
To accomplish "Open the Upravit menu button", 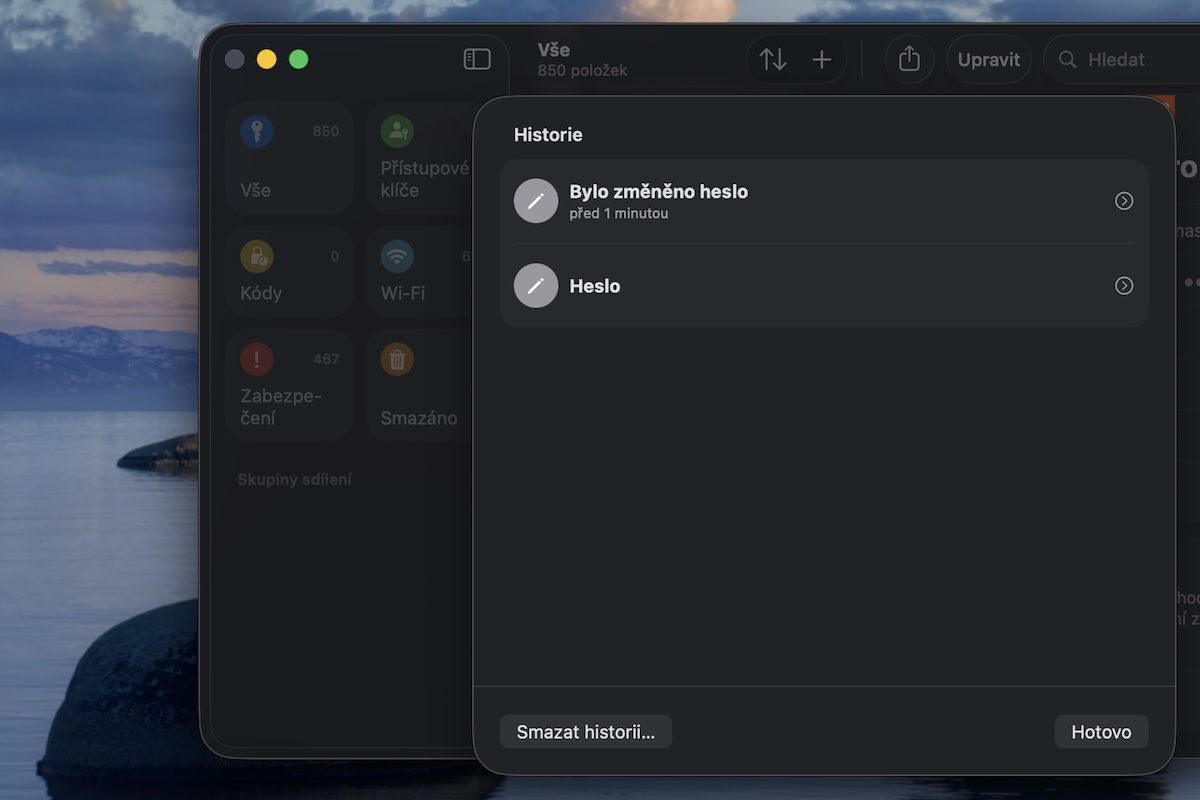I will 988,59.
